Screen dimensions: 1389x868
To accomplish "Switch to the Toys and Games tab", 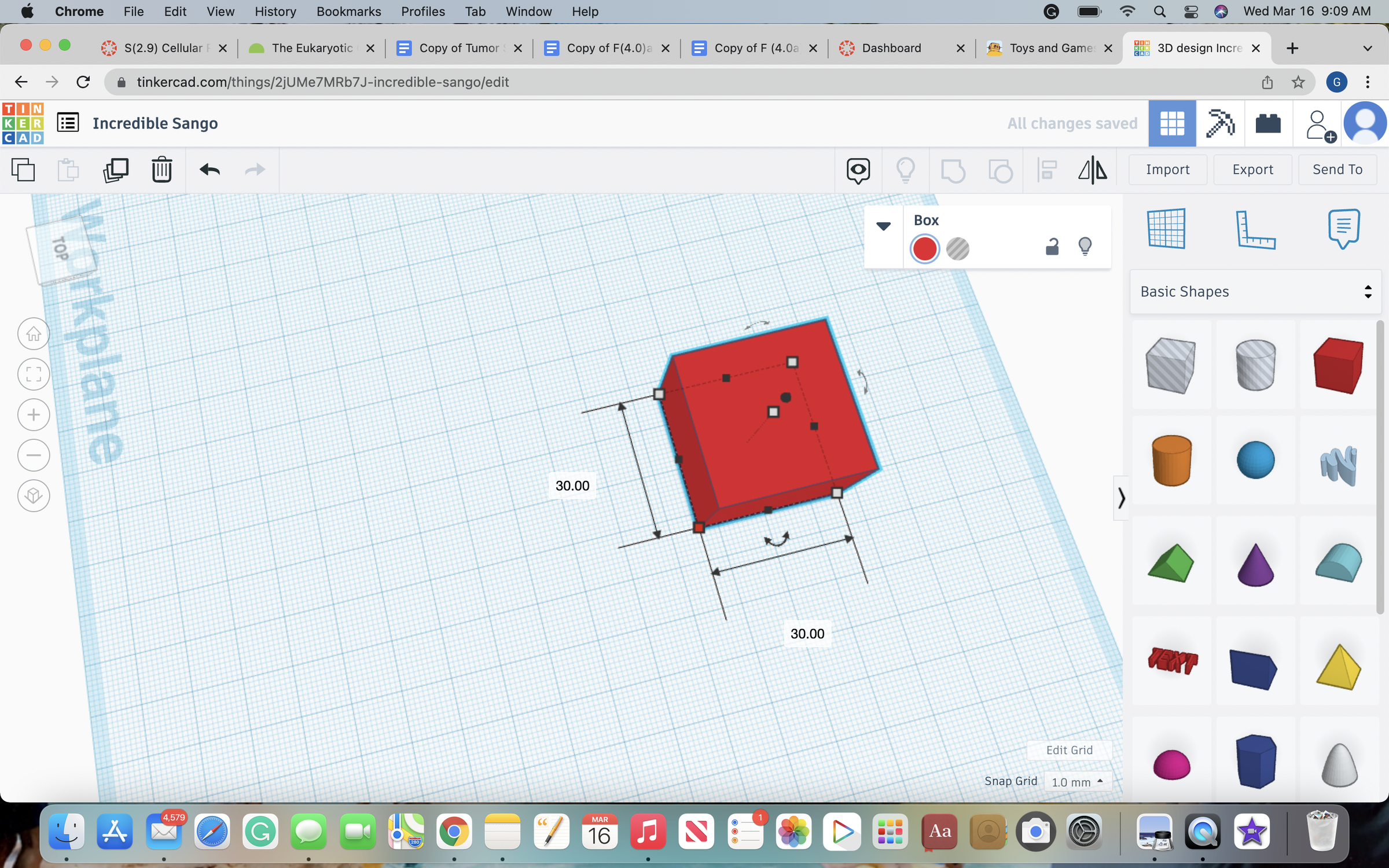I will pyautogui.click(x=1049, y=48).
